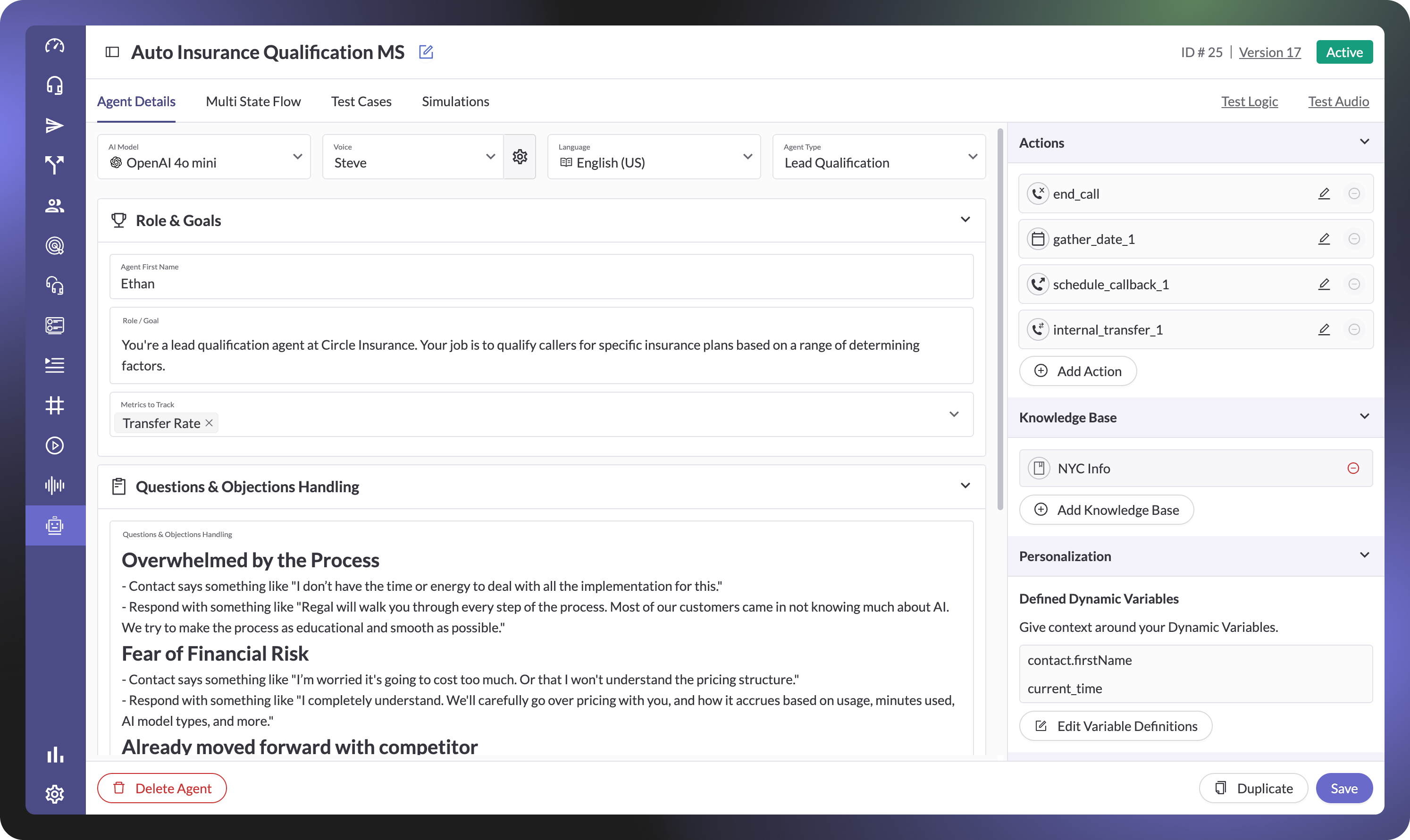Click the hashtag sidebar icon
Image resolution: width=1410 pixels, height=840 pixels.
click(x=55, y=405)
